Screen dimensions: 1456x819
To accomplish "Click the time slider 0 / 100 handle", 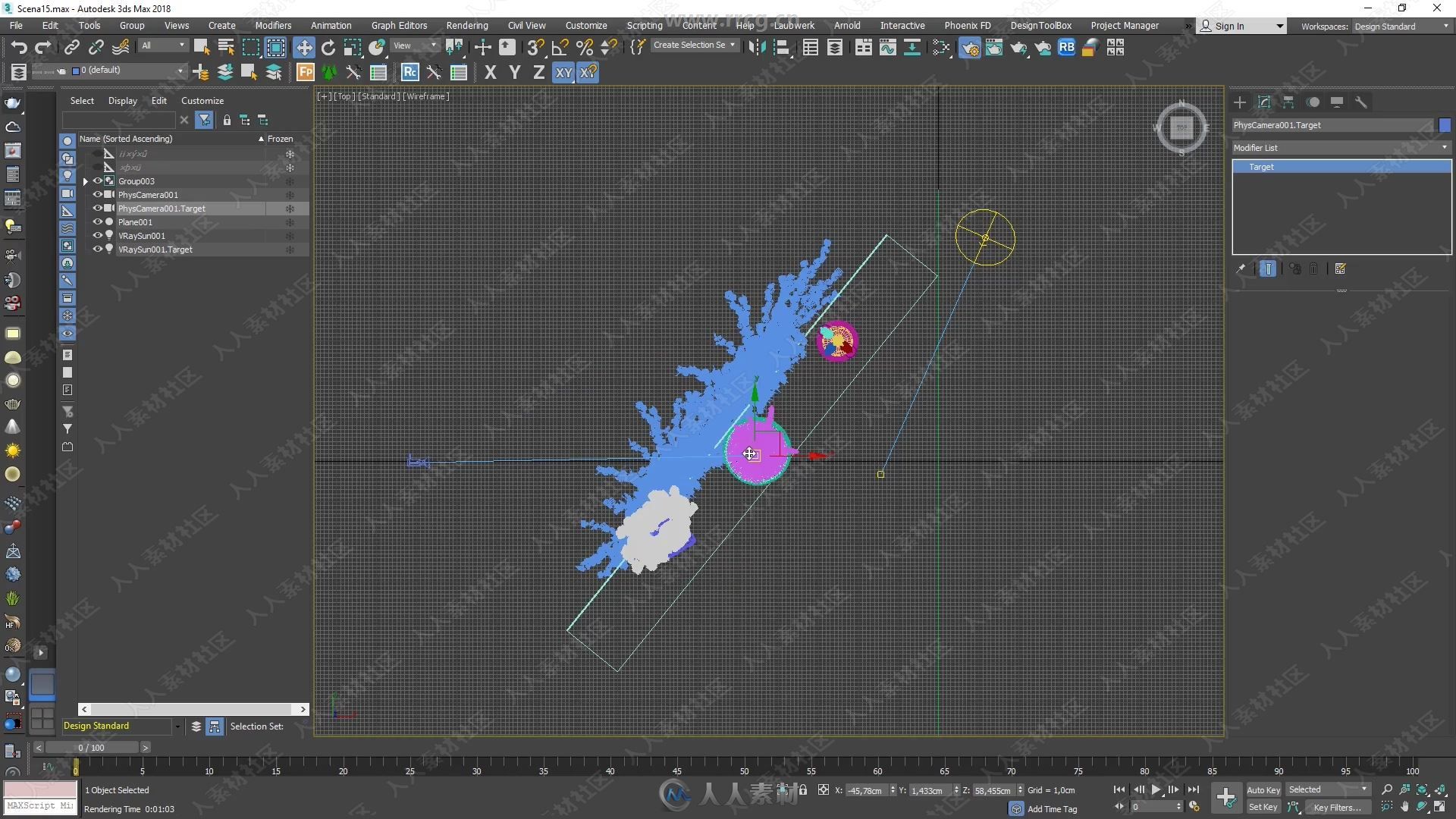I will click(91, 748).
